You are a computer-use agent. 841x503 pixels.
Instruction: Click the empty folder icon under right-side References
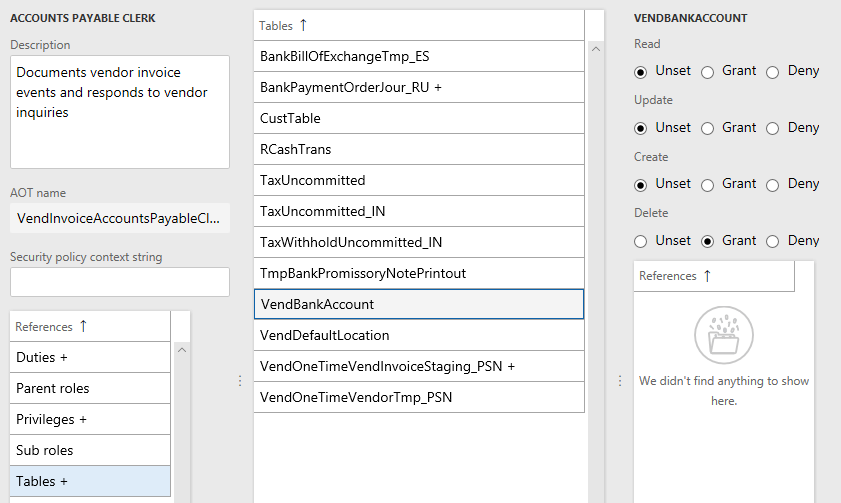tap(724, 335)
